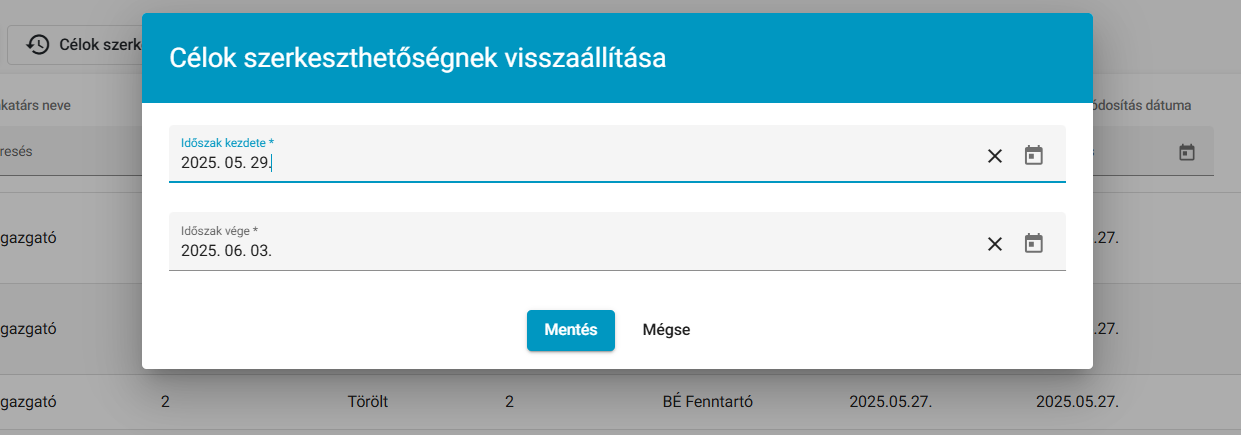
Task: Clear the Időszak kezdete date value
Action: point(995,156)
